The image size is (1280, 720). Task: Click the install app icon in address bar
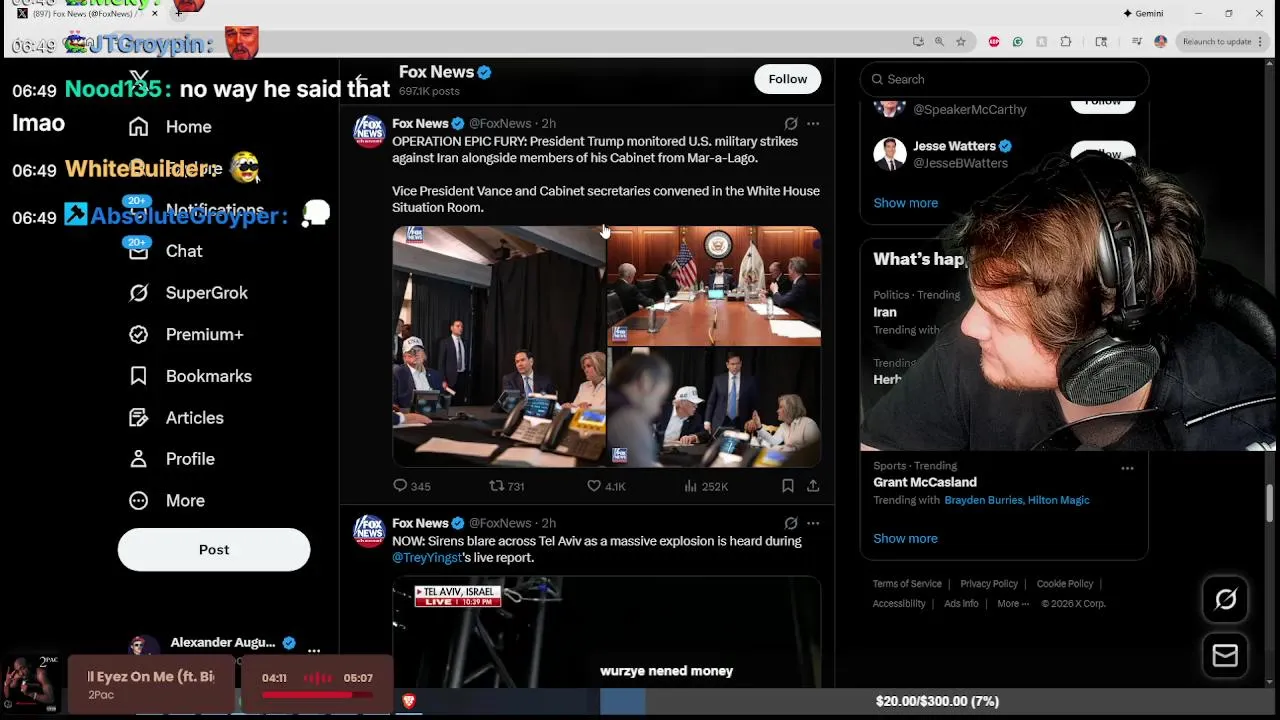[x=918, y=42]
